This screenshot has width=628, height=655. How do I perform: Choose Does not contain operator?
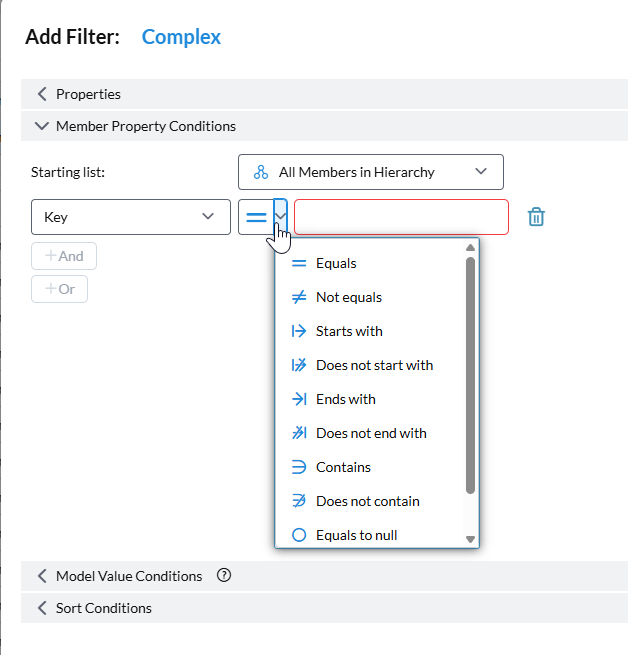367,502
